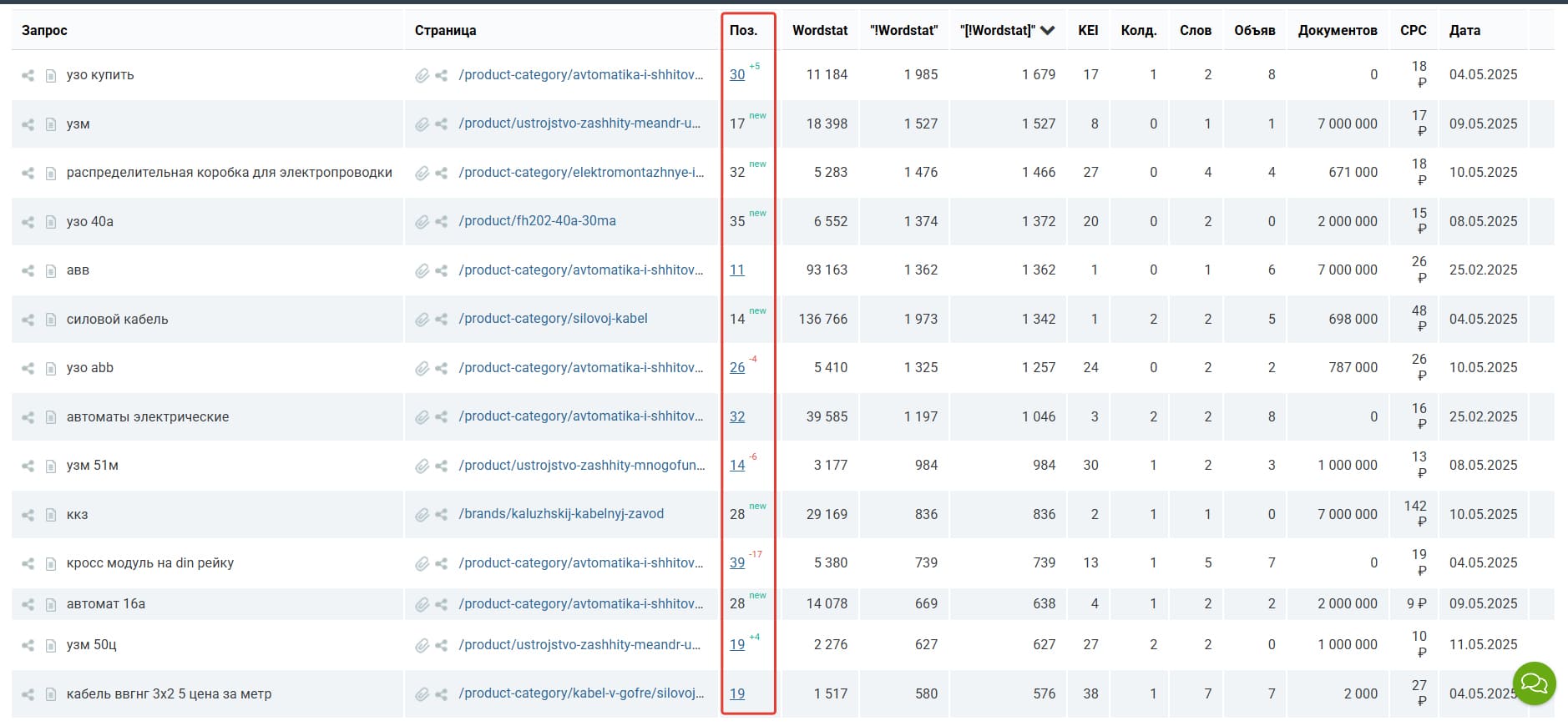Click sort arrow next to "[!Wordstat]" header
Image resolution: width=1568 pixels, height=726 pixels.
1048,31
